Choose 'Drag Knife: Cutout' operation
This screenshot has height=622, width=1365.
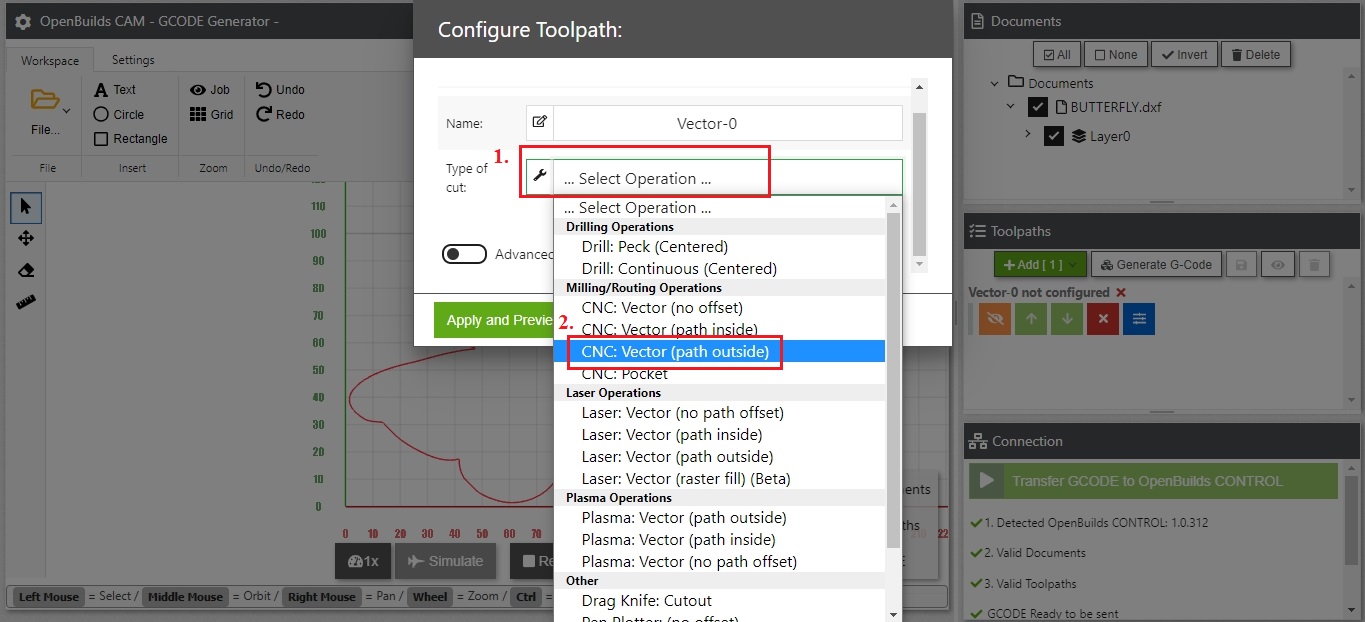click(719, 601)
